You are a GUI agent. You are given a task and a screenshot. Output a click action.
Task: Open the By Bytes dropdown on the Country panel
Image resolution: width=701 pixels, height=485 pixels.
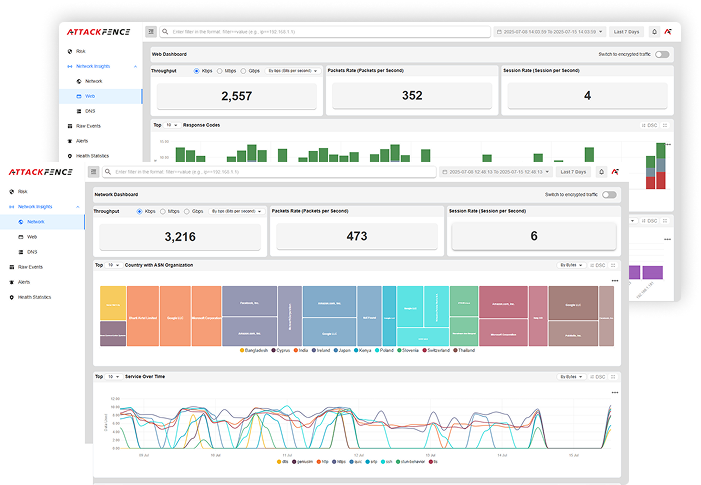tap(571, 265)
